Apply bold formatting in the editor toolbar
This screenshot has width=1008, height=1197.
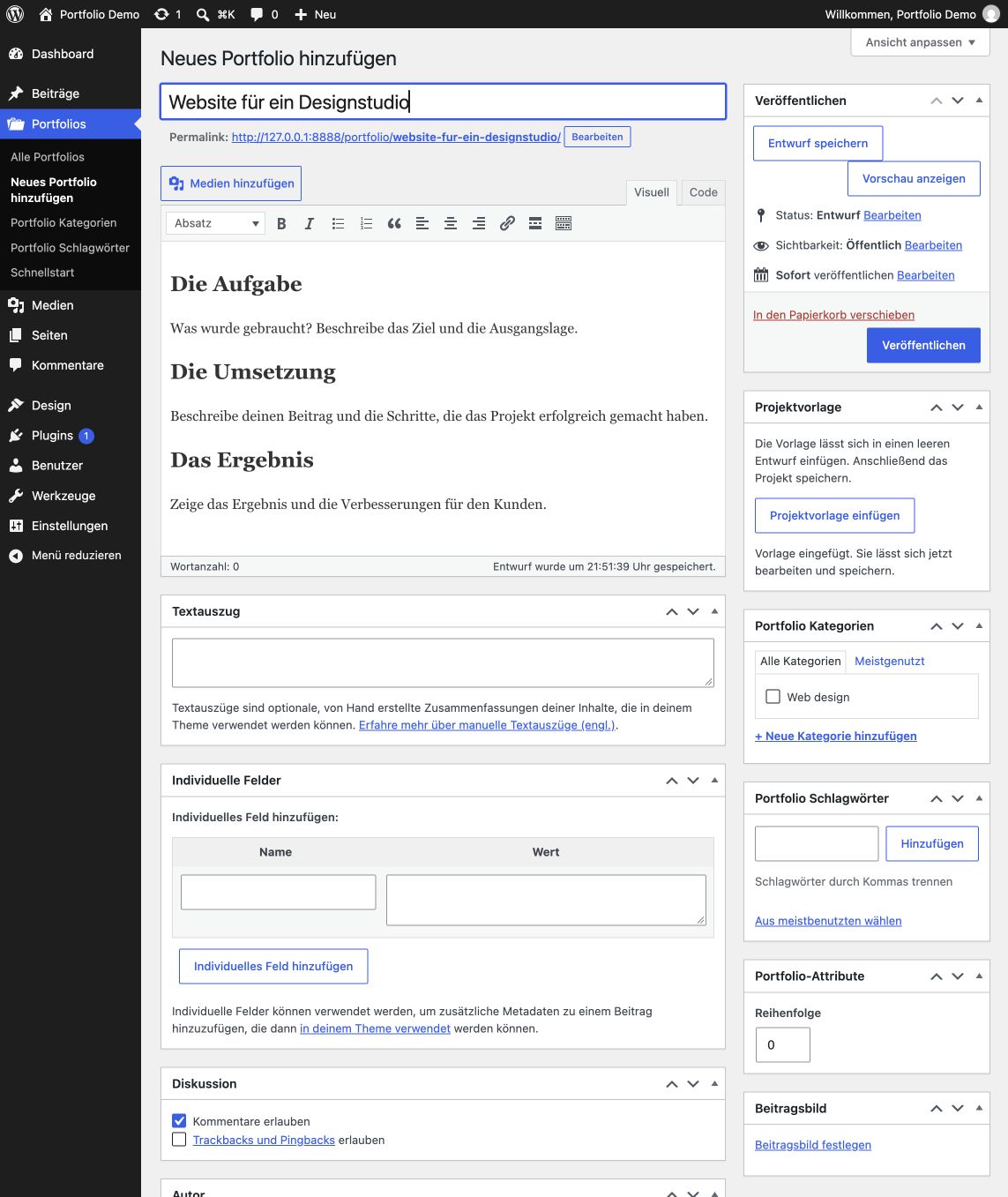(x=281, y=224)
